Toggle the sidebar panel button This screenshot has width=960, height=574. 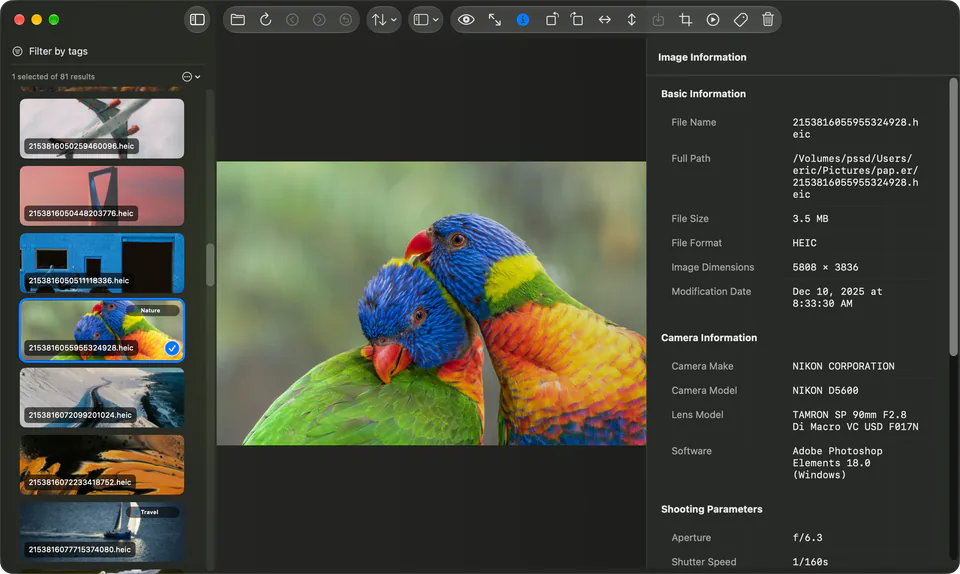197,20
